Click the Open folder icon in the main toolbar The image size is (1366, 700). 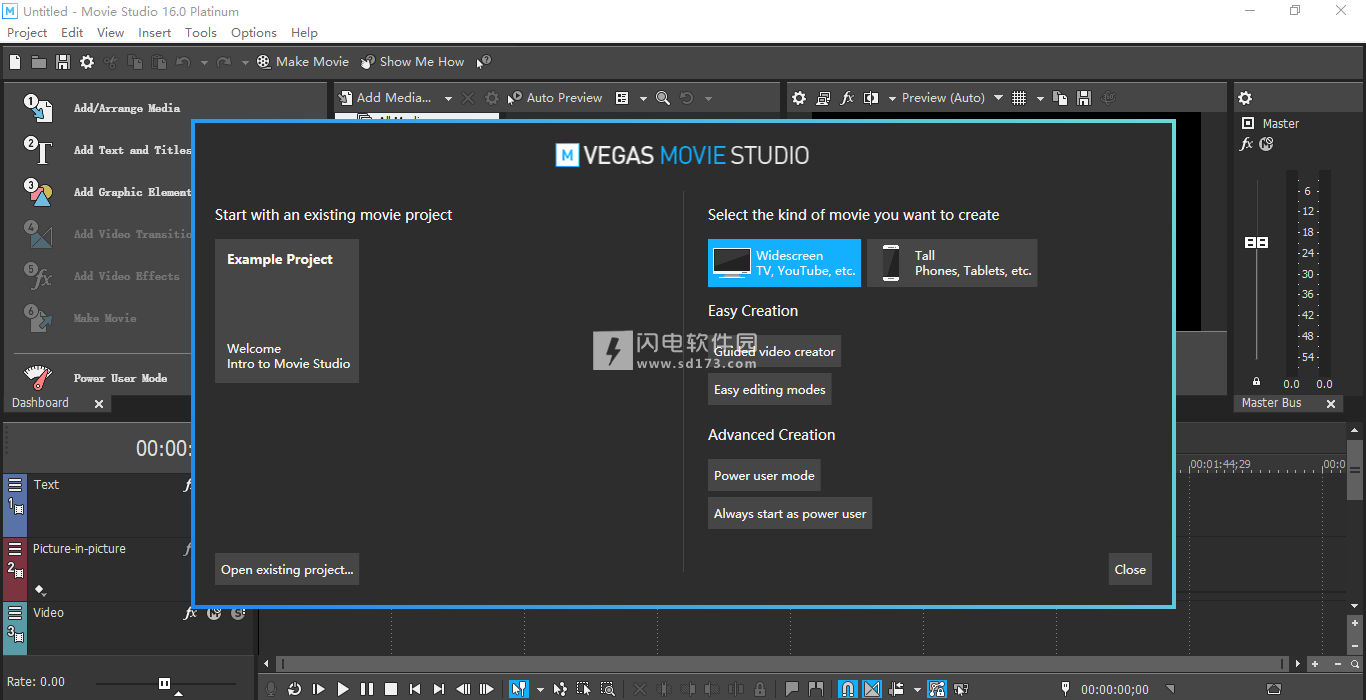pos(38,62)
